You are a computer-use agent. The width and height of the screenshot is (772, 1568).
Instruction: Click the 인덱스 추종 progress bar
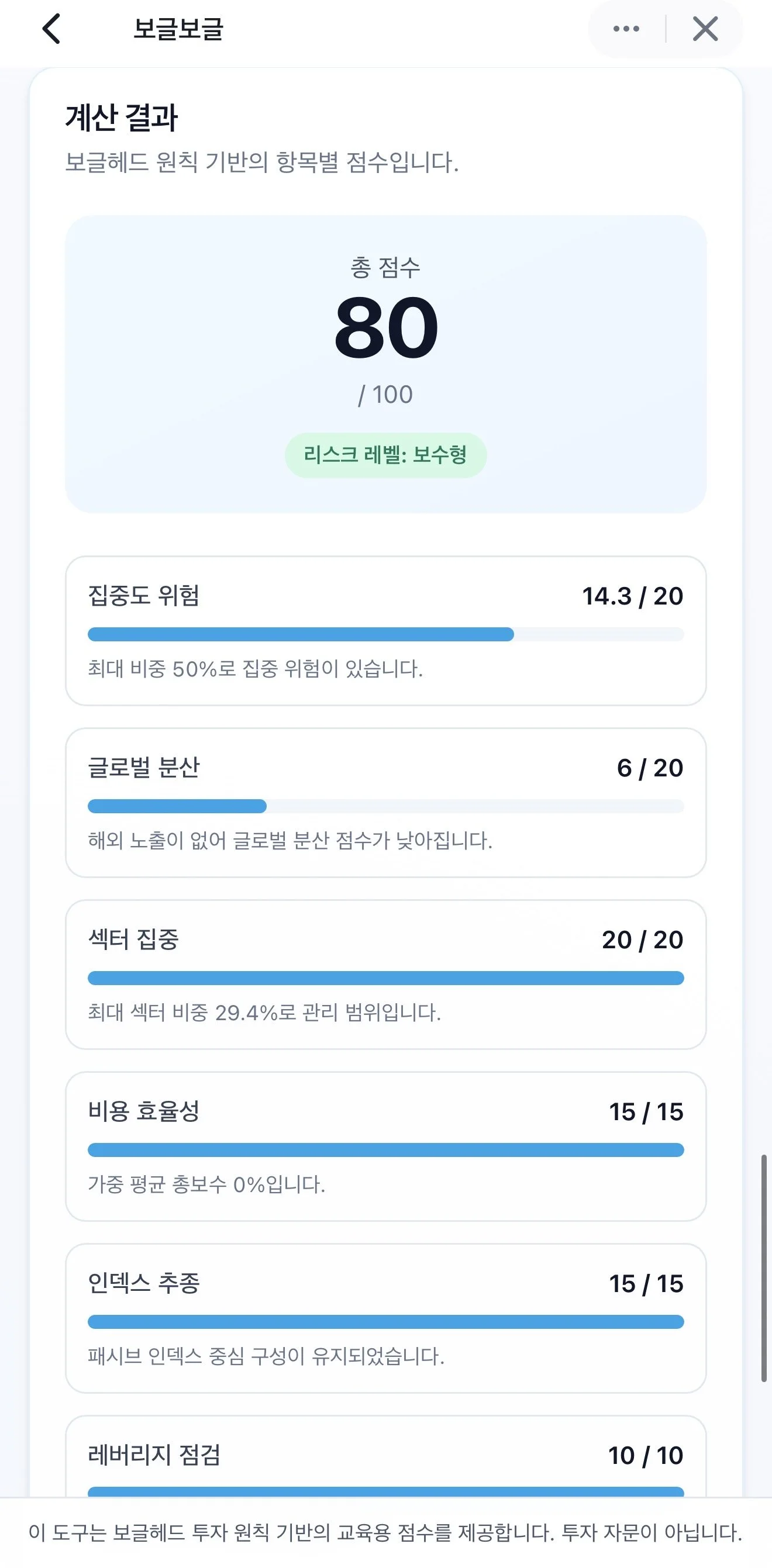385,1322
